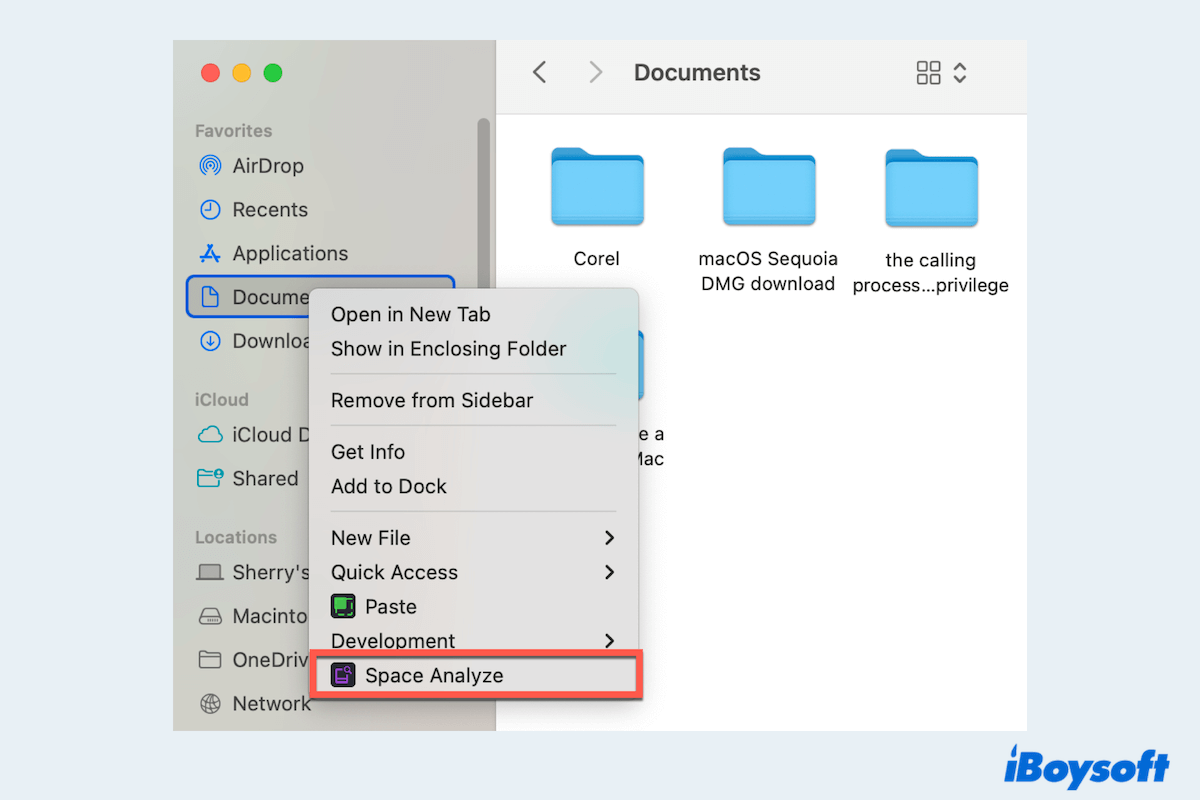This screenshot has width=1200, height=800.
Task: Click the Finder back arrow
Action: (539, 72)
